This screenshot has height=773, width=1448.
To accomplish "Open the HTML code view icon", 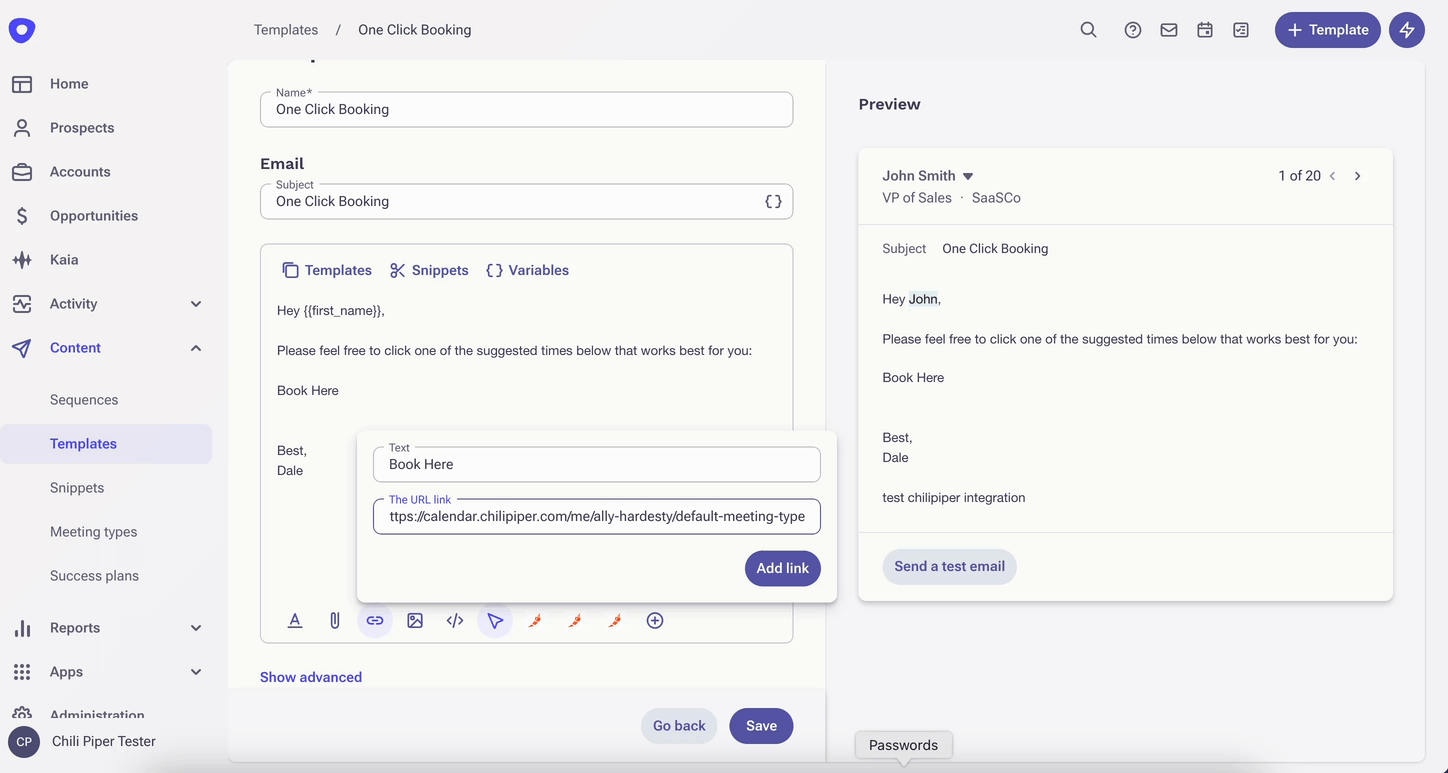I will click(x=455, y=621).
